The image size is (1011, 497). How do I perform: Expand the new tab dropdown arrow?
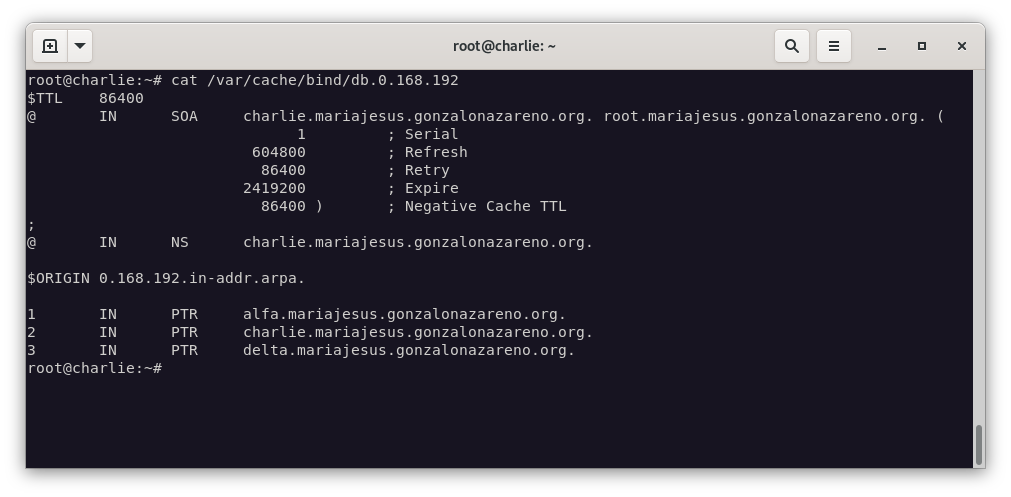point(80,46)
